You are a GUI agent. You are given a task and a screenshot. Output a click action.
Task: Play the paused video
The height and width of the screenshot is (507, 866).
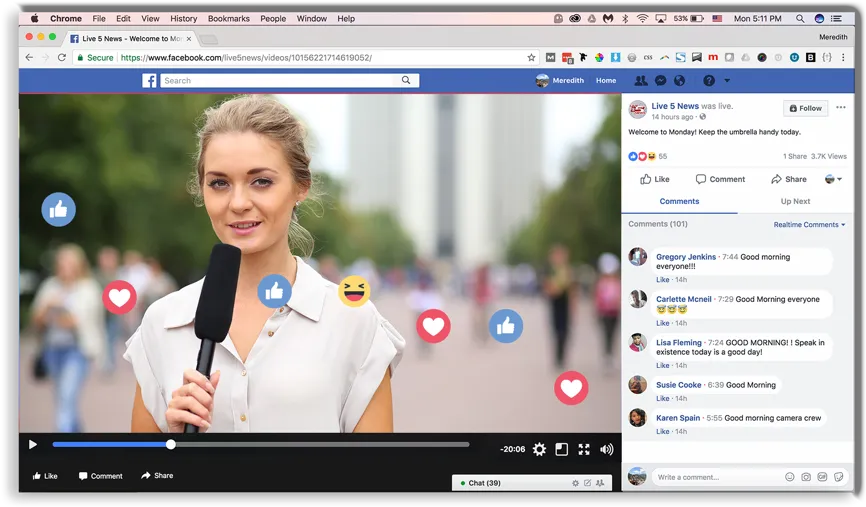(x=33, y=445)
